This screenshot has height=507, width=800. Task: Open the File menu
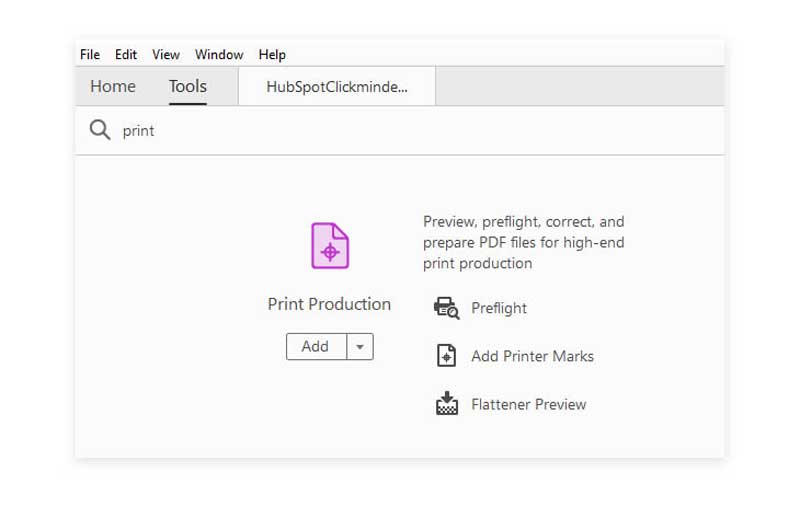click(x=90, y=54)
